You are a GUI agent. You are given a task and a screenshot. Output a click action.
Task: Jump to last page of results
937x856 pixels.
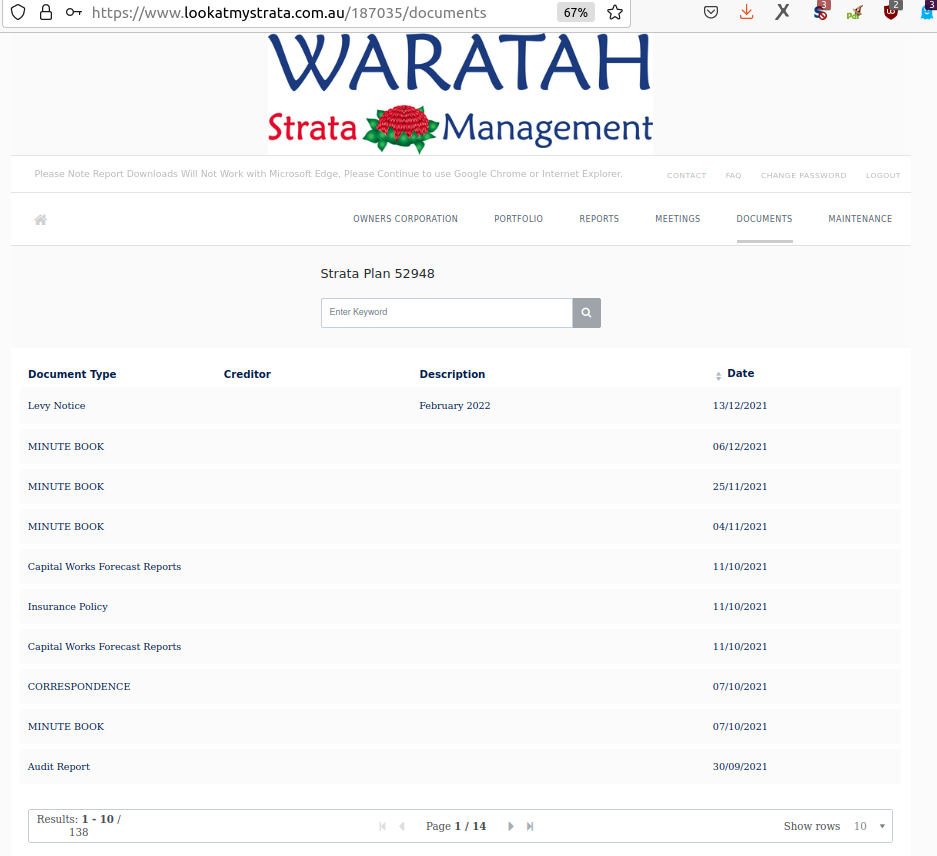[530, 826]
